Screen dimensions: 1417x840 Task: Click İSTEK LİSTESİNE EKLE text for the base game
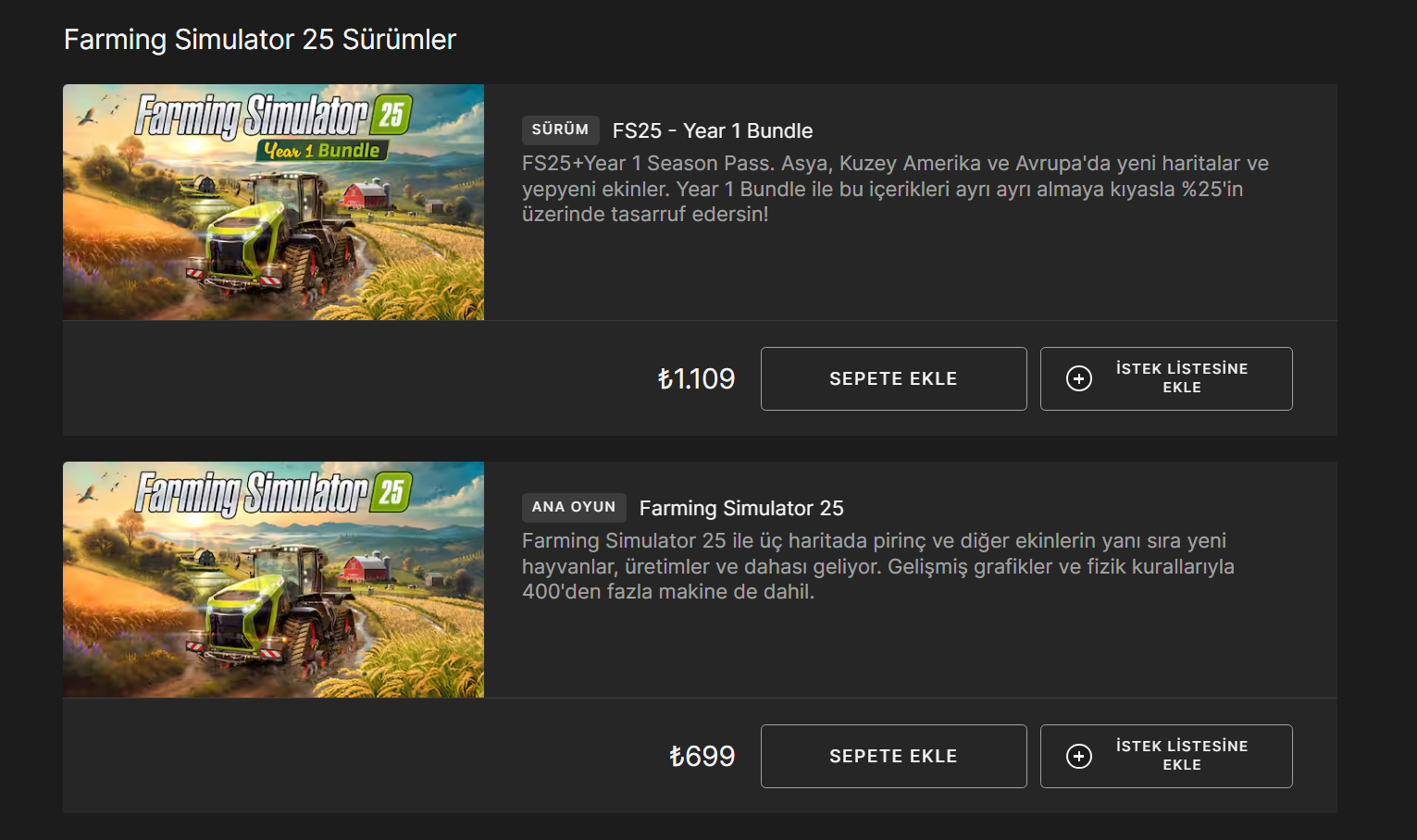point(1182,756)
